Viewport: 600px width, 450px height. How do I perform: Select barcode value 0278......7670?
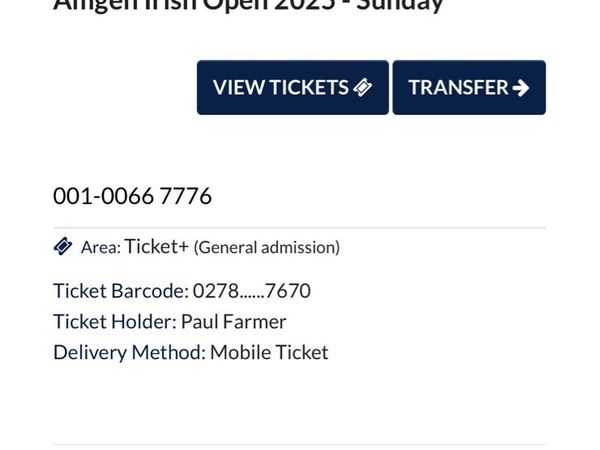(252, 291)
